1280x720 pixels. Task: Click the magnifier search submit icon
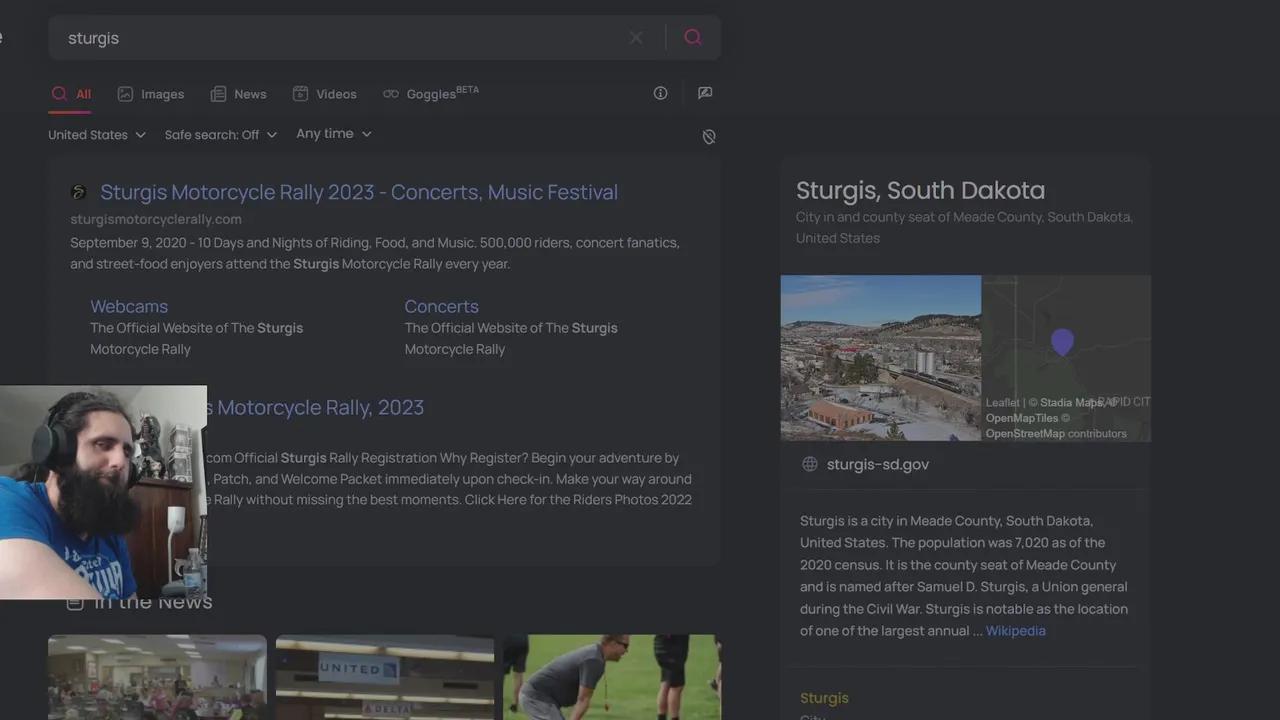pyautogui.click(x=693, y=38)
